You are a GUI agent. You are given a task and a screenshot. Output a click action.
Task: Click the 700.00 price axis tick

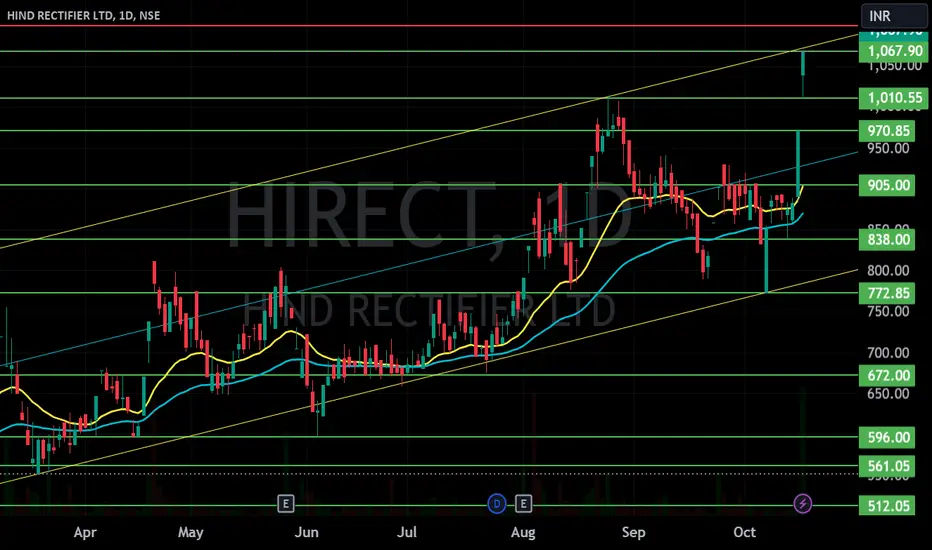(x=888, y=353)
